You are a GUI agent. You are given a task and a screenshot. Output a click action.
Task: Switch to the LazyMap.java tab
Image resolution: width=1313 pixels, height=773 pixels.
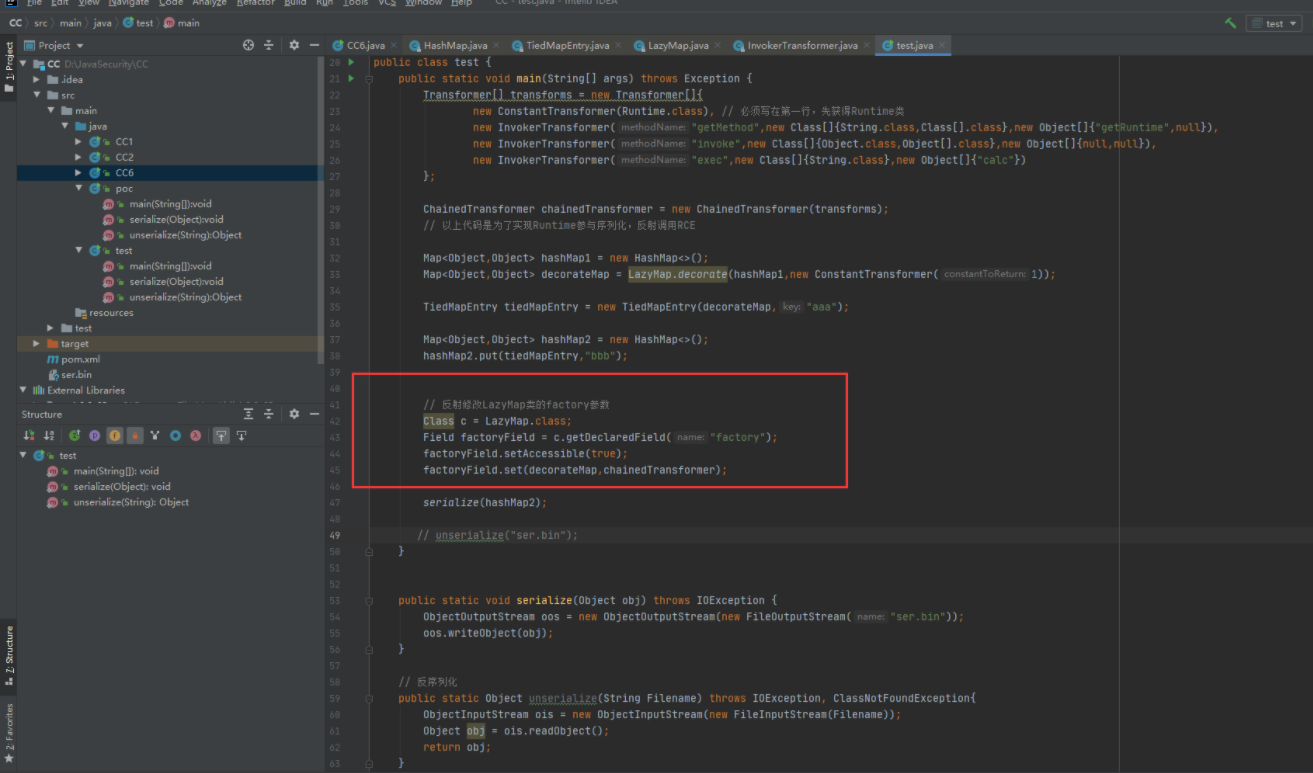678,45
